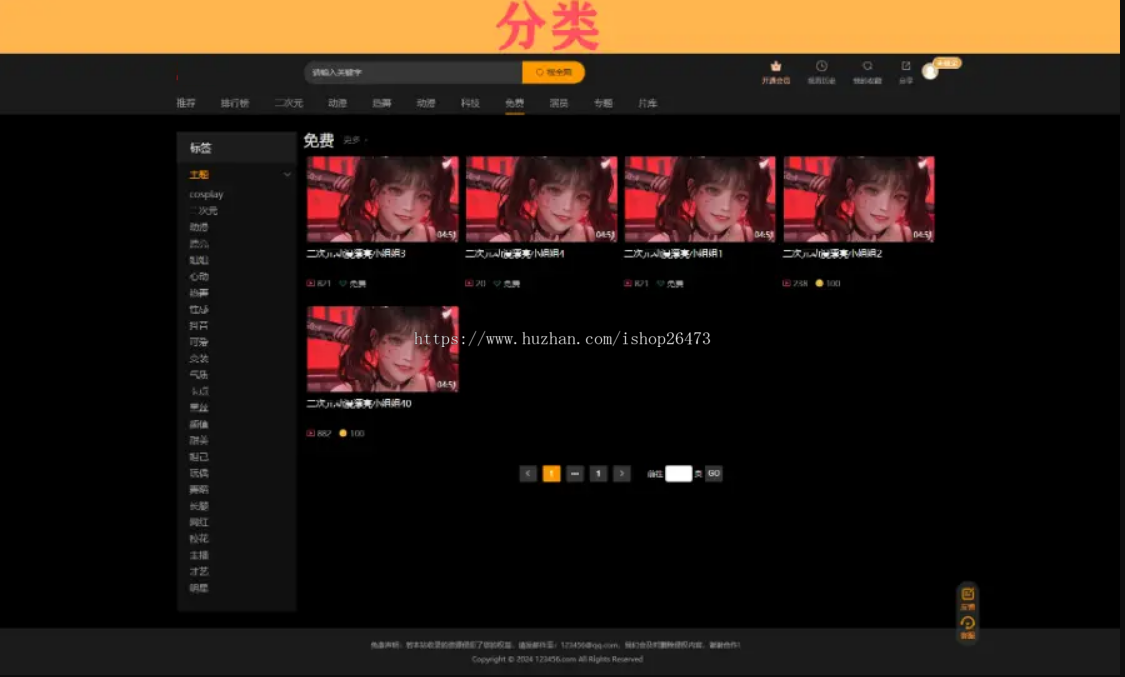The width and height of the screenshot is (1125, 677).
Task: Focus the keyword search input field
Action: click(413, 72)
